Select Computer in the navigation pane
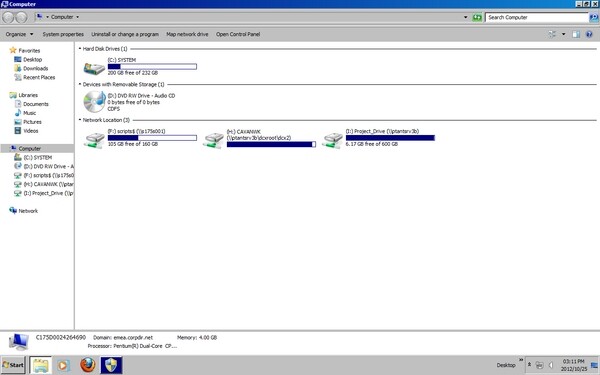600x375 pixels. point(29,148)
